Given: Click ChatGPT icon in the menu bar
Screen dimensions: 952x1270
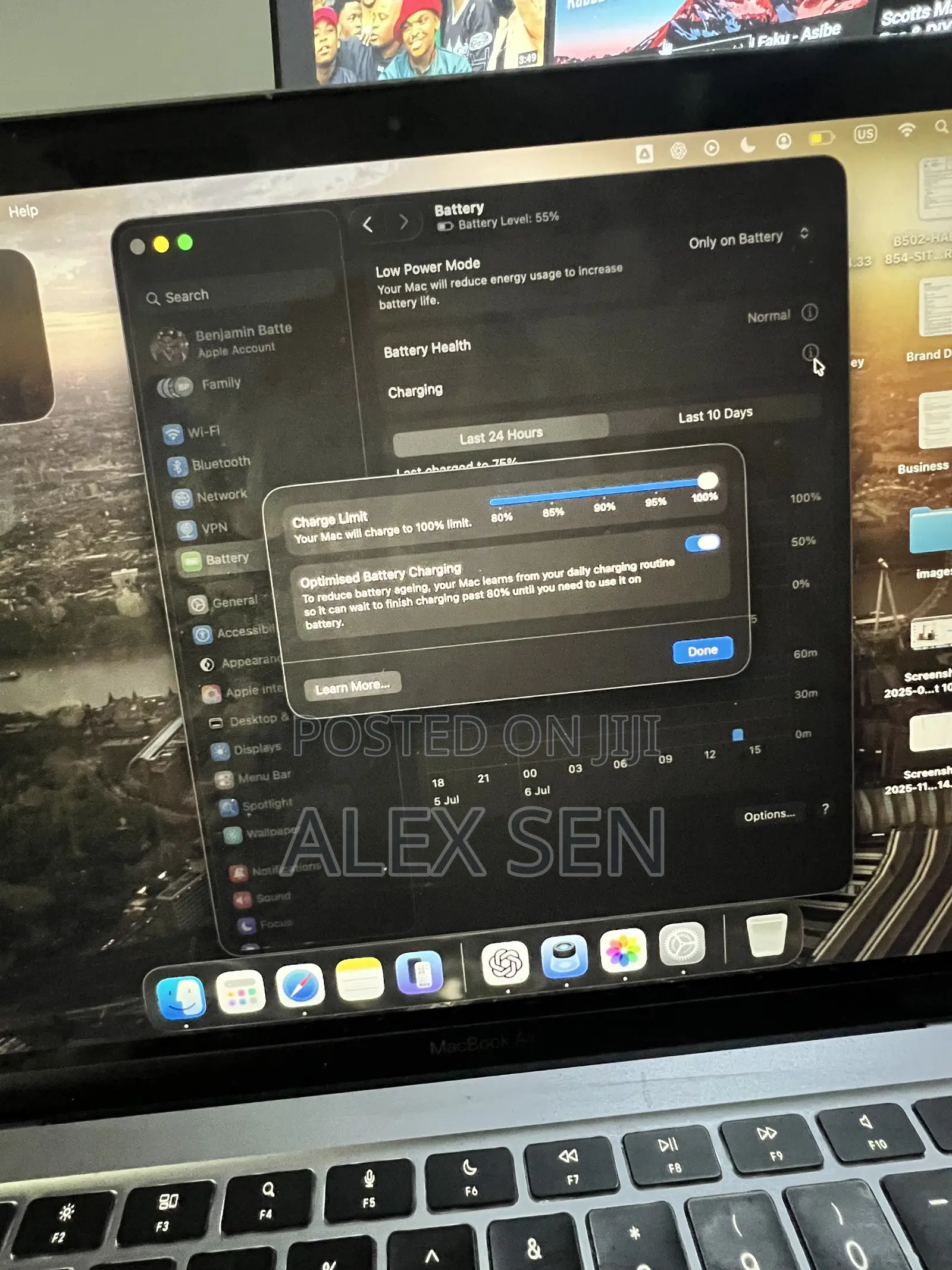Looking at the screenshot, I should point(678,151).
